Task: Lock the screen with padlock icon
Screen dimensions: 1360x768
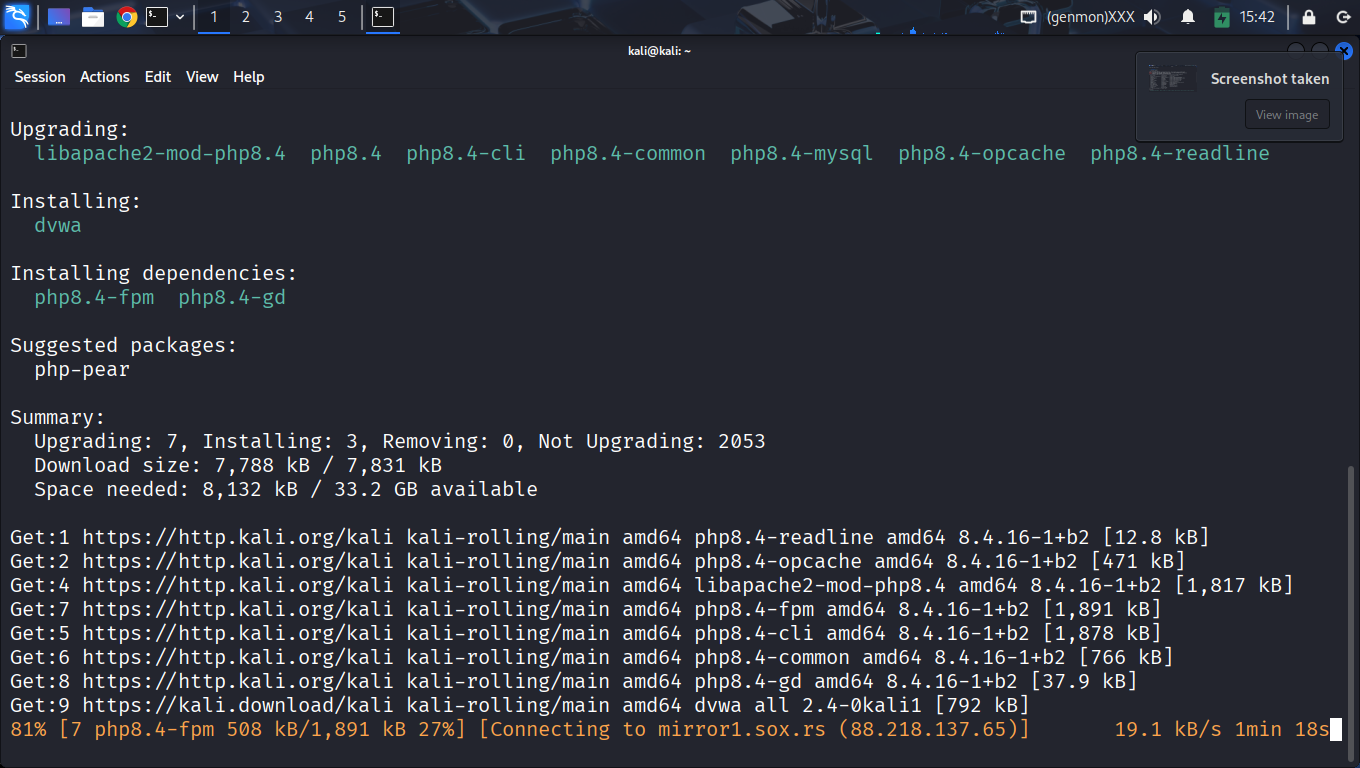Action: tap(1309, 17)
